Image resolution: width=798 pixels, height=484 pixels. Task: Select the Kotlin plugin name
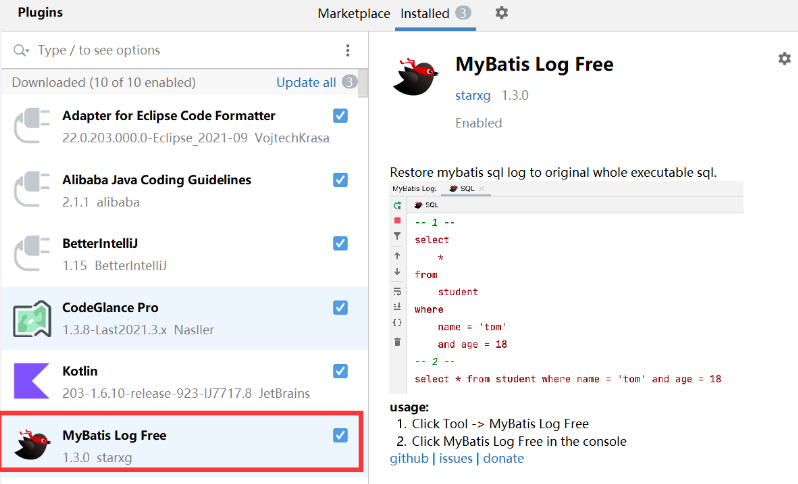point(80,372)
